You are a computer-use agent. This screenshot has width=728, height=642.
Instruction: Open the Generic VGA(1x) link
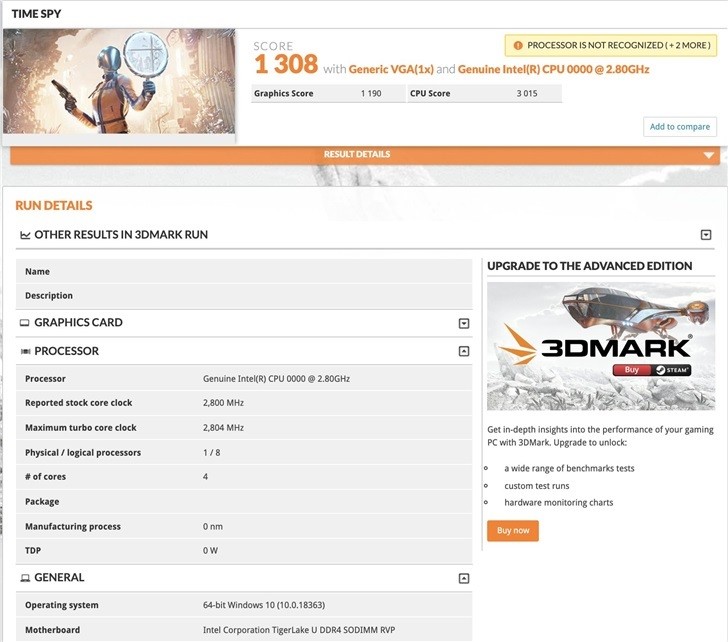(391, 69)
